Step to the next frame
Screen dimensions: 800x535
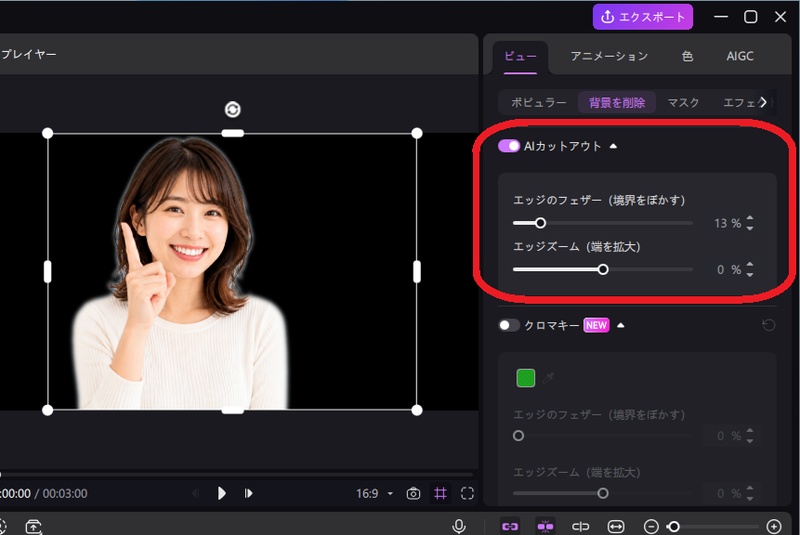(x=248, y=493)
